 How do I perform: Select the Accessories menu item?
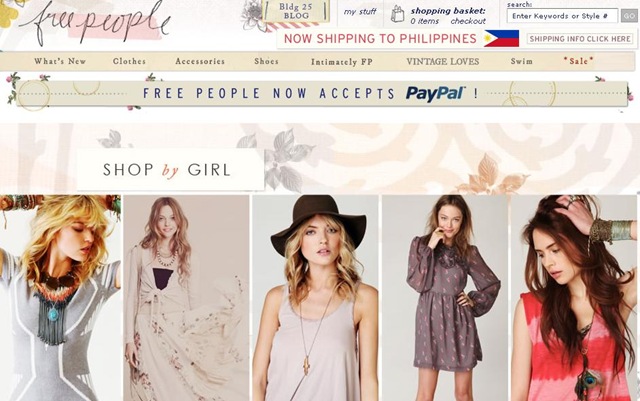[x=200, y=61]
